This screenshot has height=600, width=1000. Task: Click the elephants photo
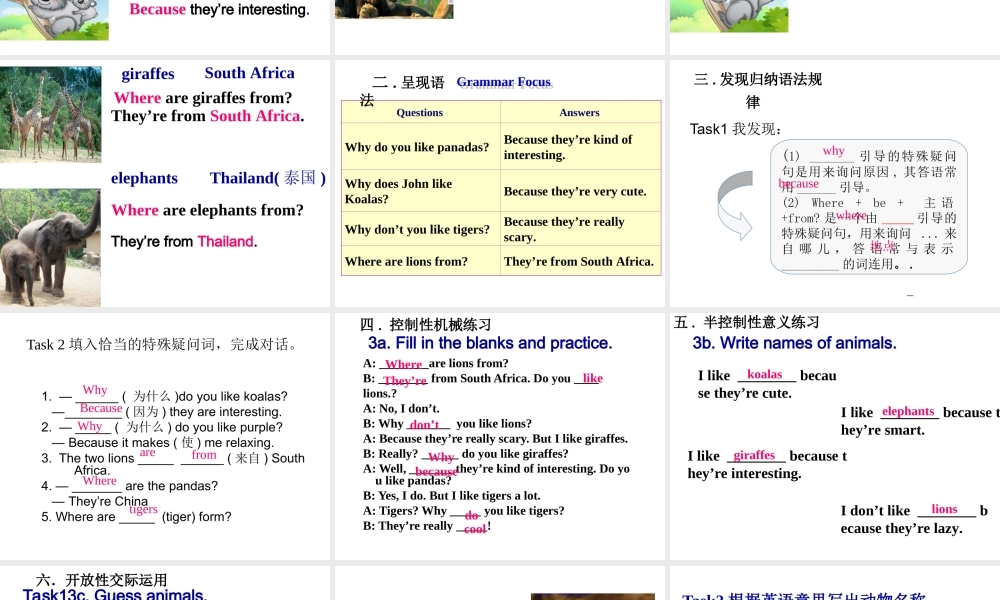coord(50,247)
